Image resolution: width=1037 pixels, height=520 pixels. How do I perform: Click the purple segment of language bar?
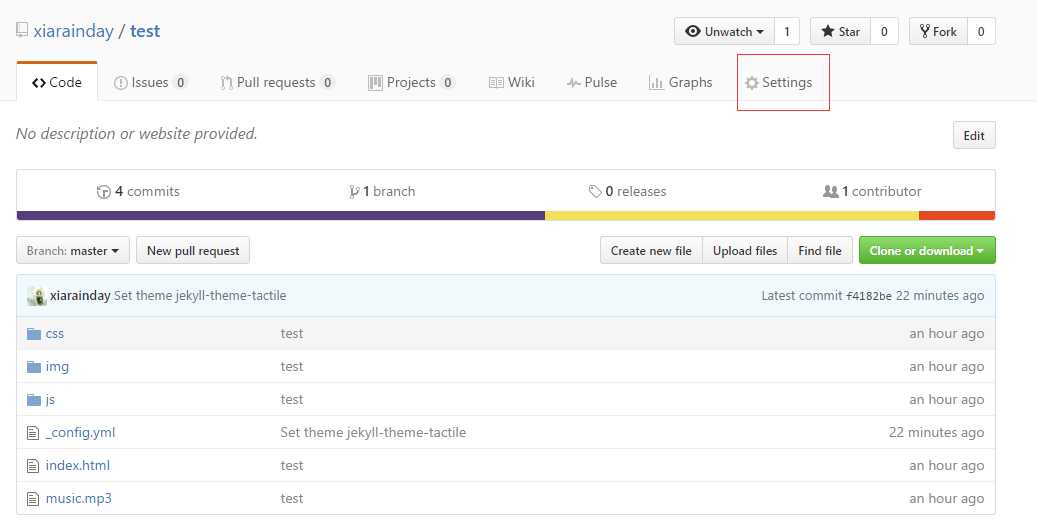click(x=280, y=216)
